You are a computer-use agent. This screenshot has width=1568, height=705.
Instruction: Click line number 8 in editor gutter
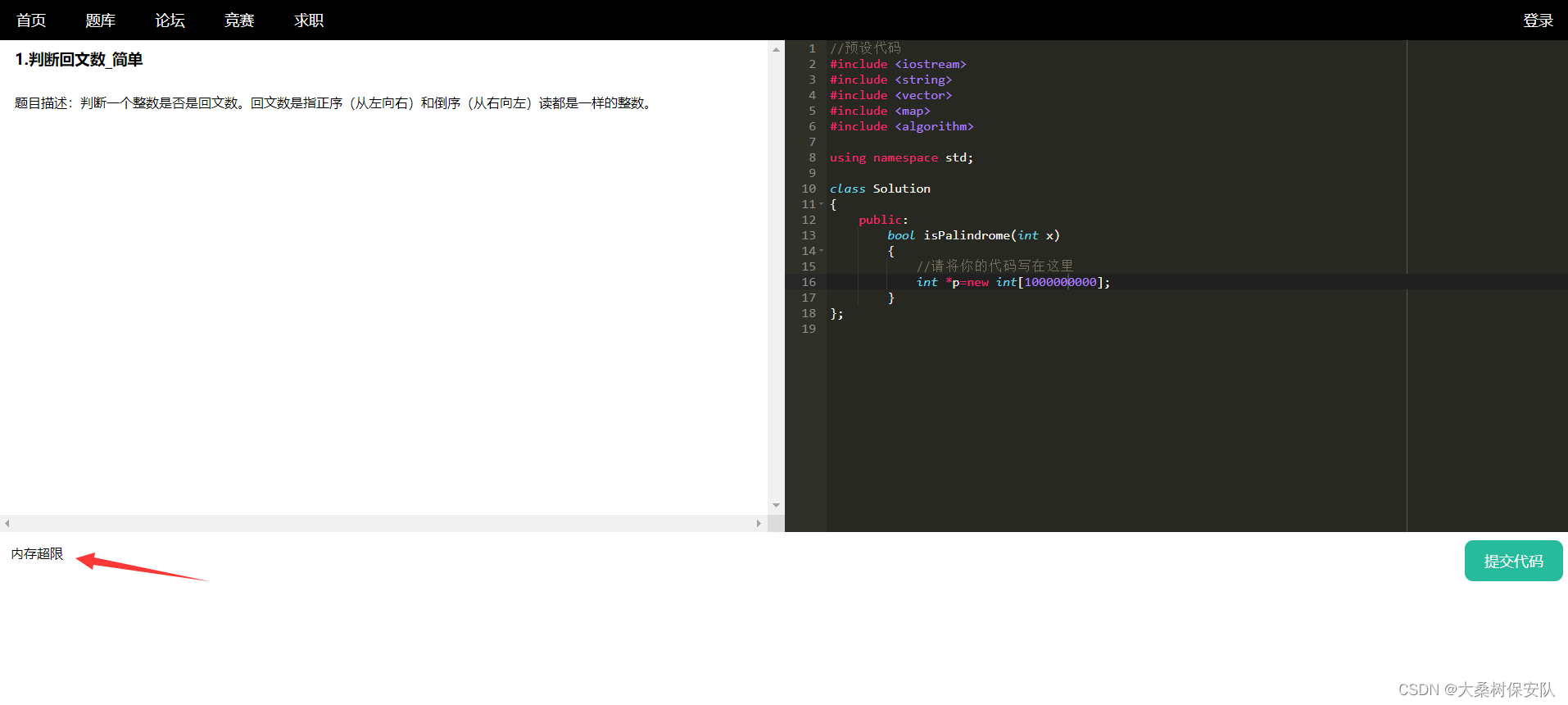[x=812, y=157]
